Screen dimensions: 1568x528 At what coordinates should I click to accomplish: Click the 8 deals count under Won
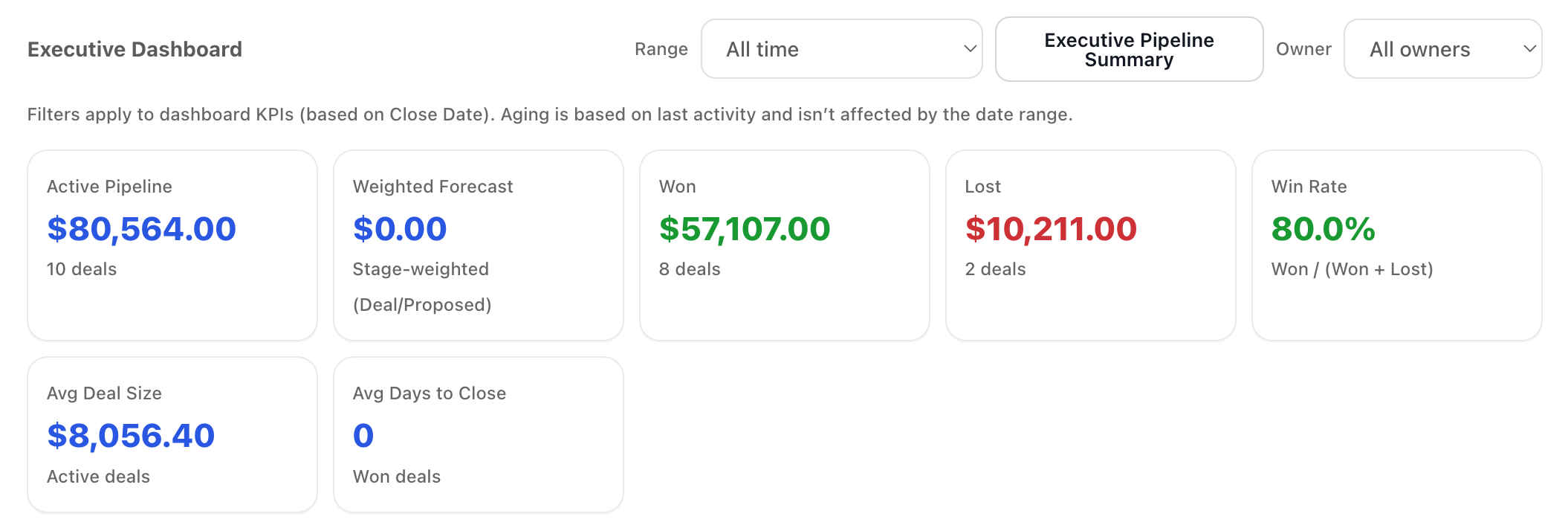click(x=690, y=269)
